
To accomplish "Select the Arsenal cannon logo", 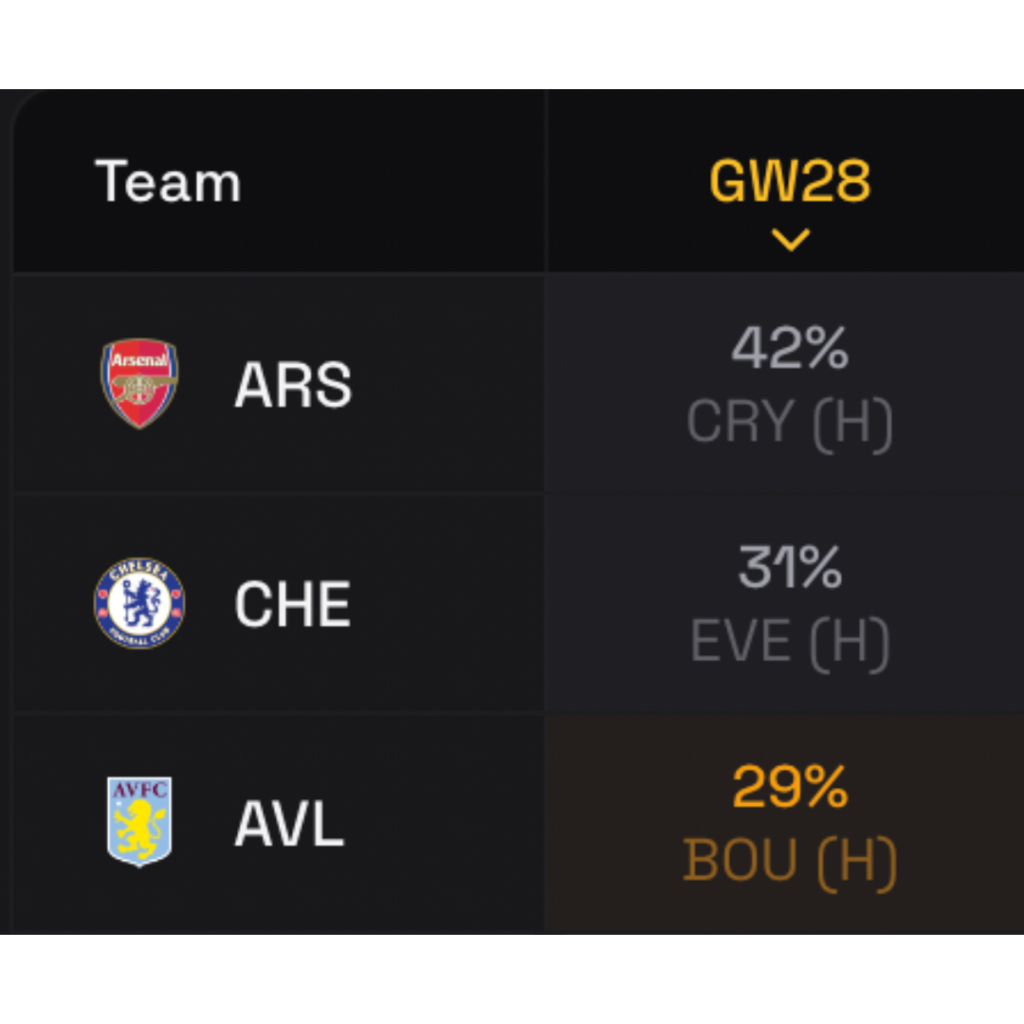I will [140, 382].
